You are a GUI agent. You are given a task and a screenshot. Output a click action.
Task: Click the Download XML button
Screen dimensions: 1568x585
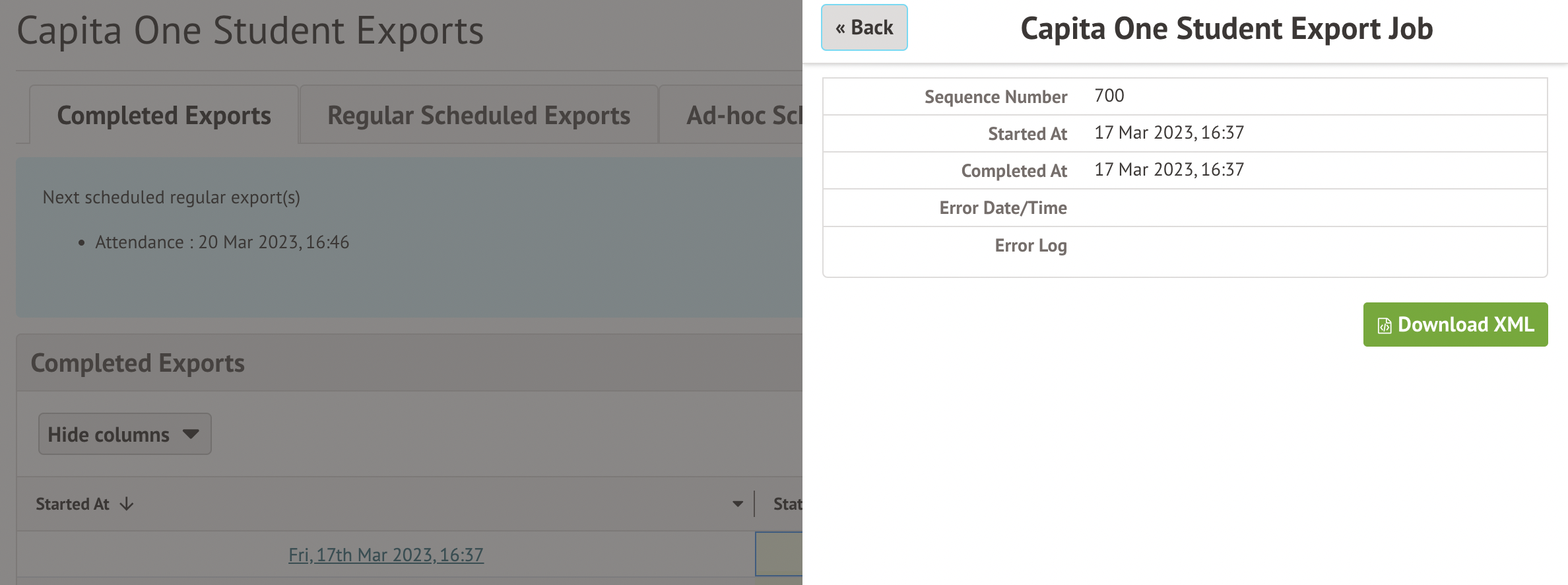coord(1455,325)
